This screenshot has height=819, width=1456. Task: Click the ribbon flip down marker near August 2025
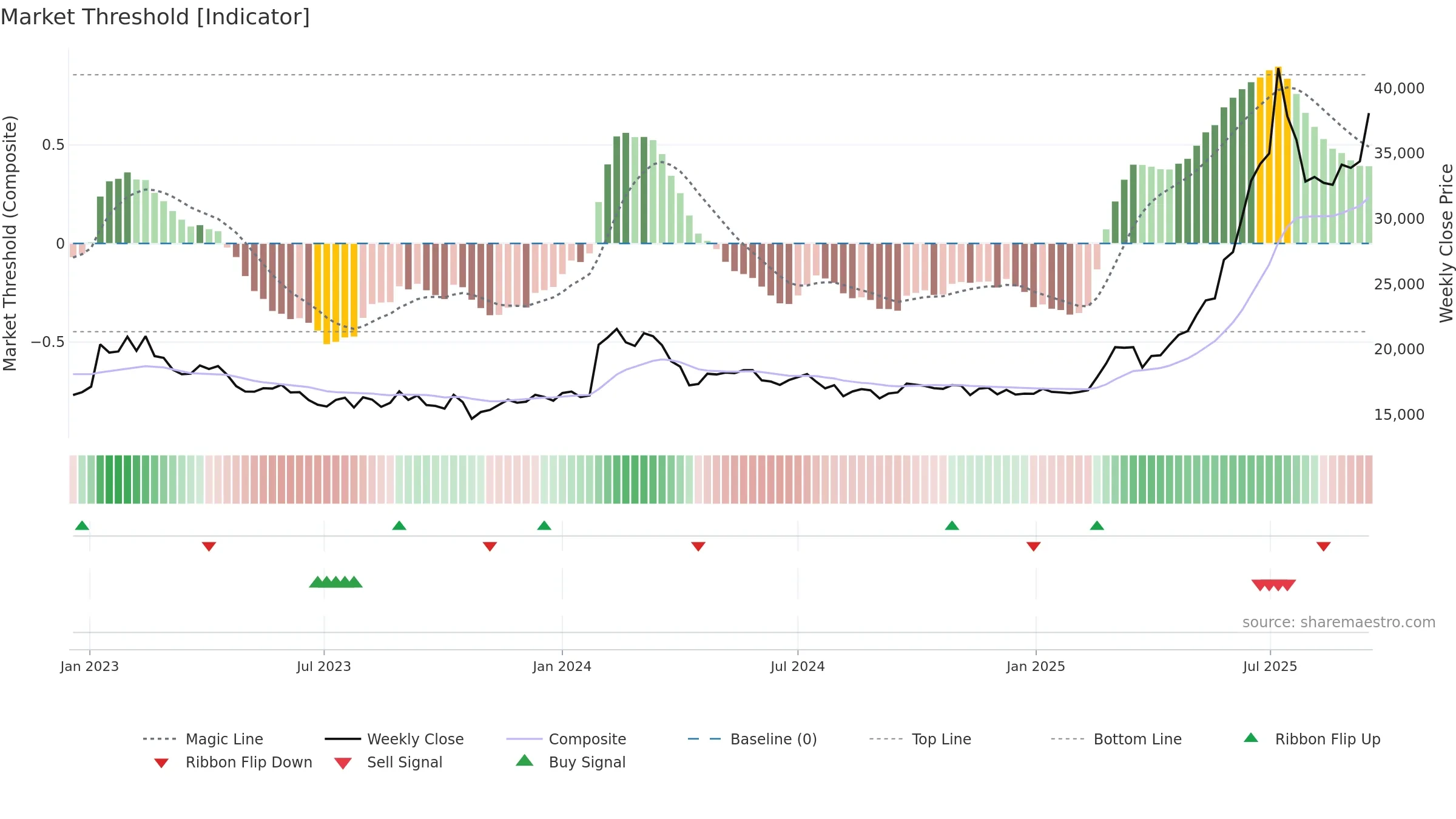[1324, 547]
